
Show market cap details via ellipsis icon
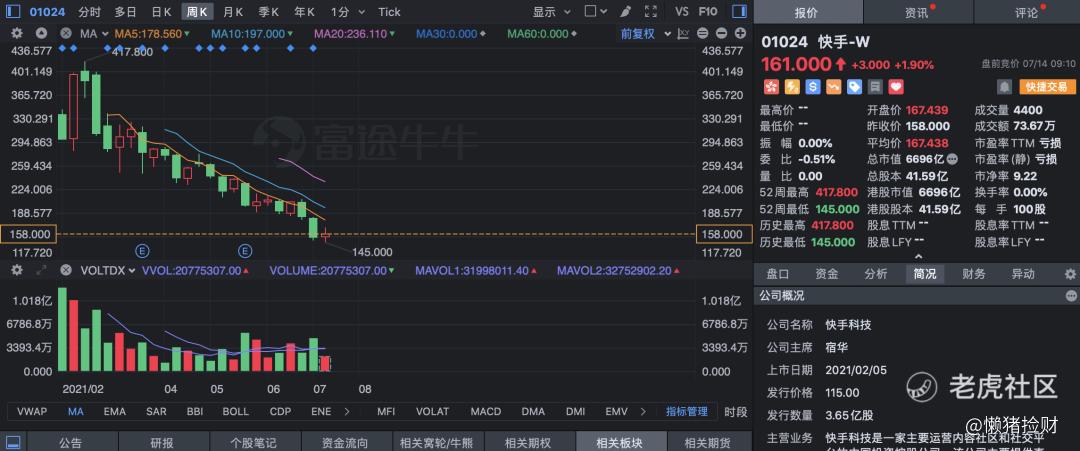(x=952, y=159)
